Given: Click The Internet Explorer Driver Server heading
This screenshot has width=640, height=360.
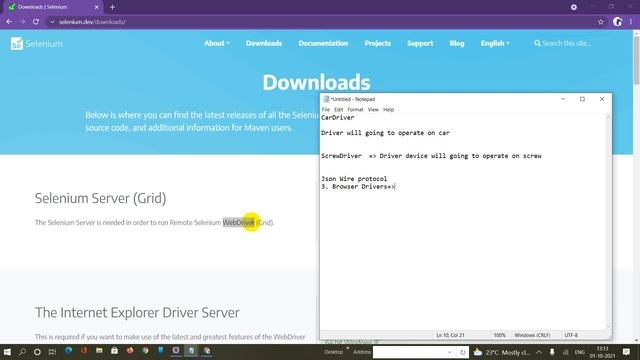Looking at the screenshot, I should click(x=137, y=313).
